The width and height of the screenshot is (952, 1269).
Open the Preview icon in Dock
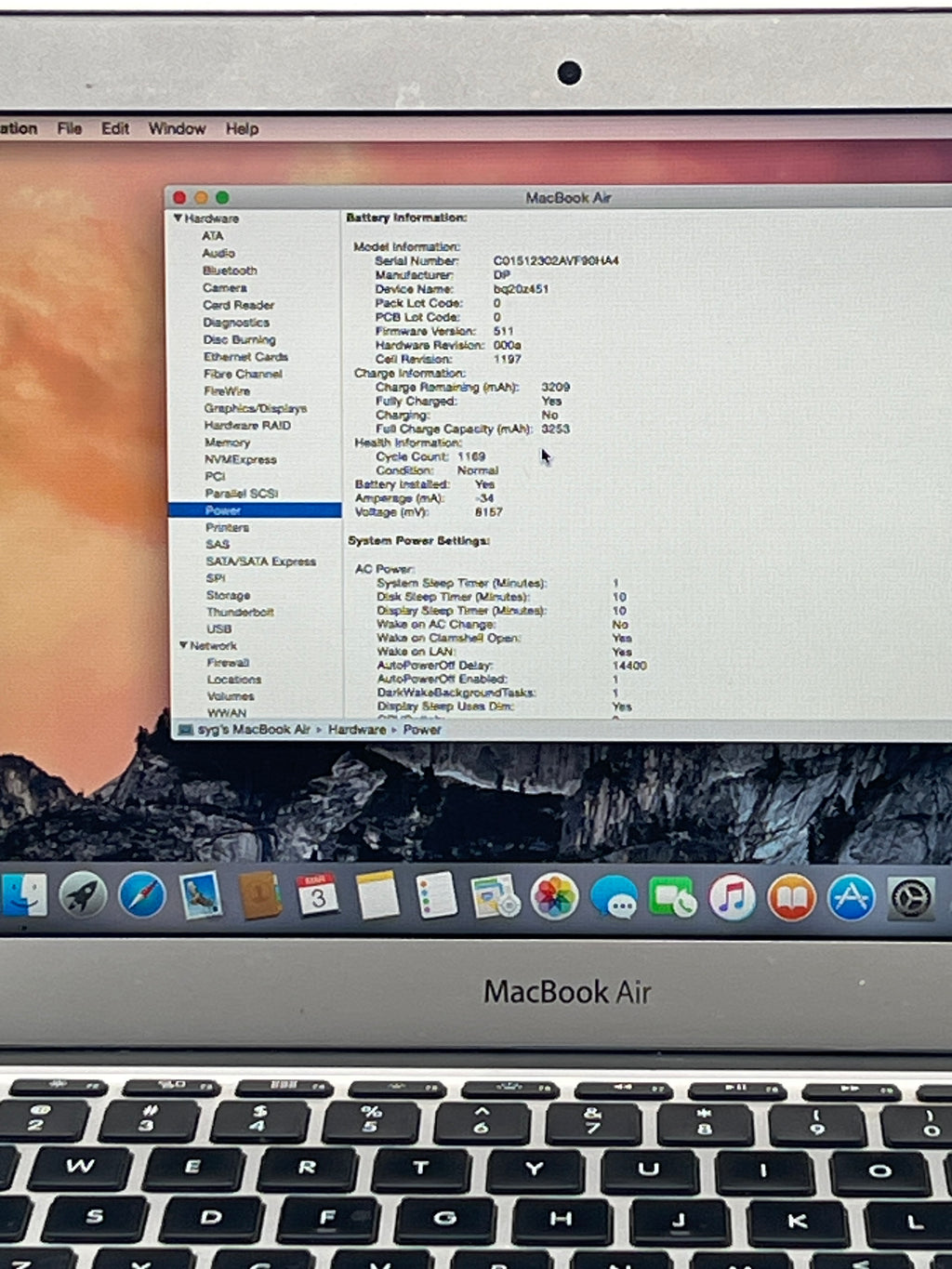[x=495, y=898]
